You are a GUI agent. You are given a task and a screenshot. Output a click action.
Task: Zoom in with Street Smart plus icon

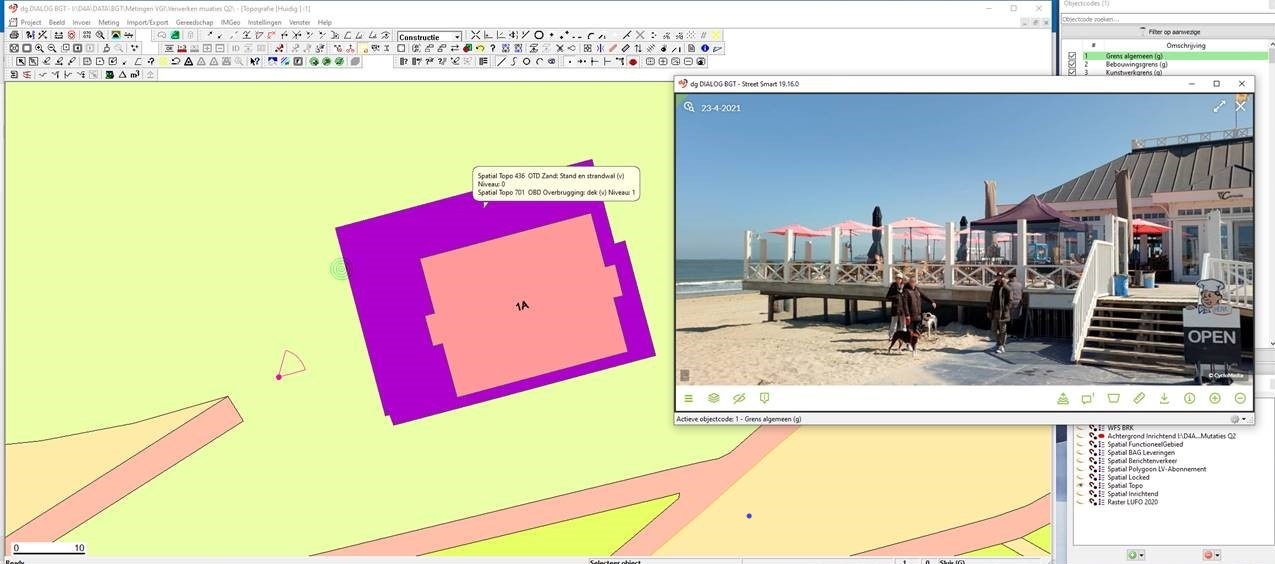coord(1215,398)
